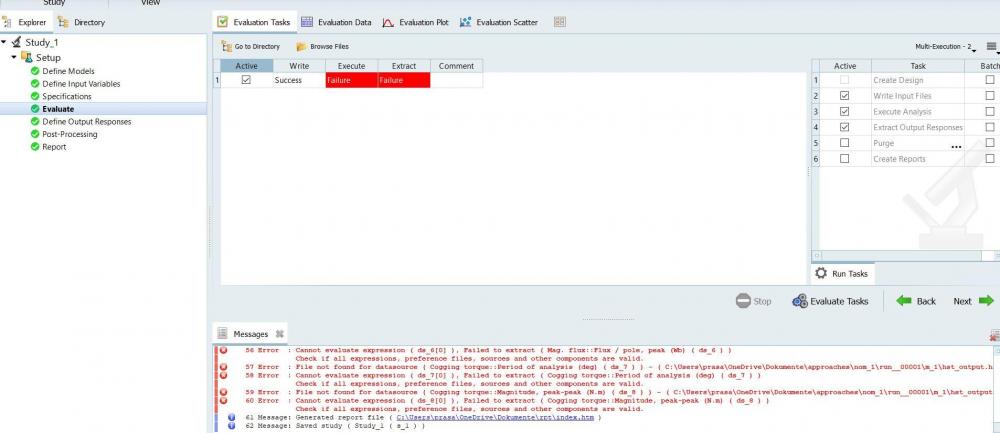Click the horizontal scrollbar under task list
Image resolution: width=1000 pixels, height=433 pixels.
click(901, 255)
